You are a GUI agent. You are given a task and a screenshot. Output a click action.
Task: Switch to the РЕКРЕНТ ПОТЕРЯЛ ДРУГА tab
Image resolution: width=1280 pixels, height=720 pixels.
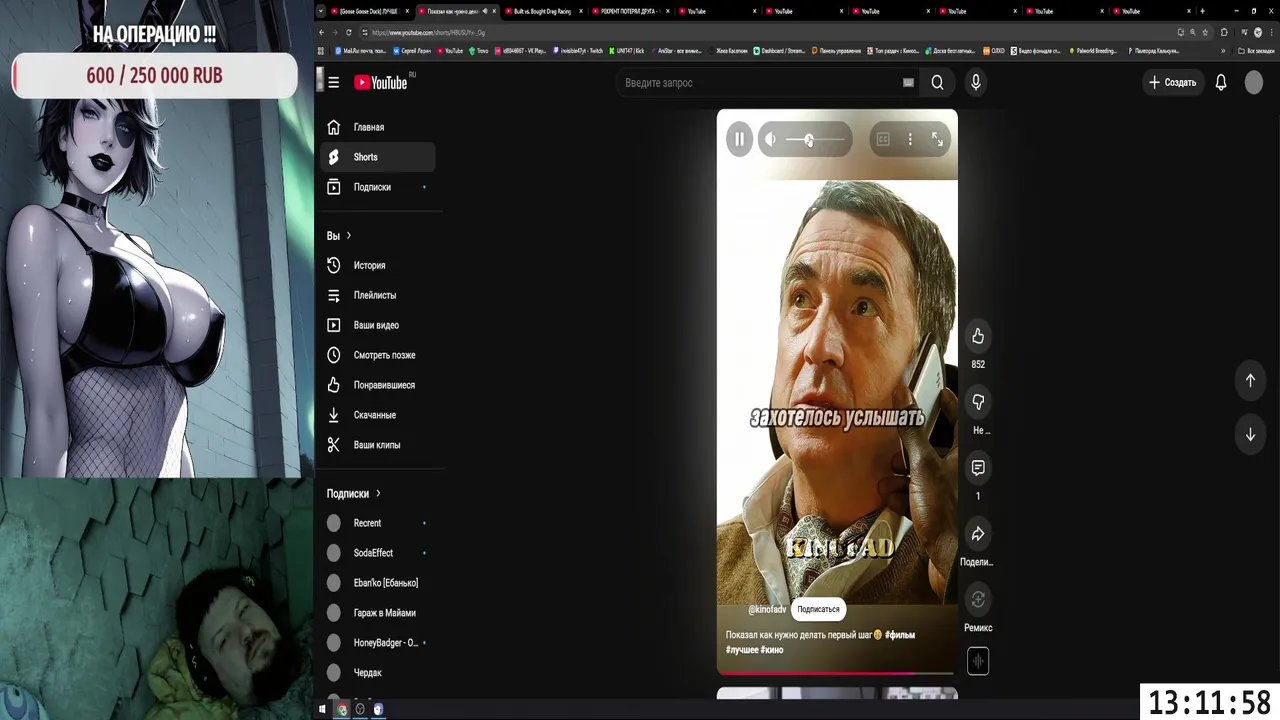click(x=629, y=11)
